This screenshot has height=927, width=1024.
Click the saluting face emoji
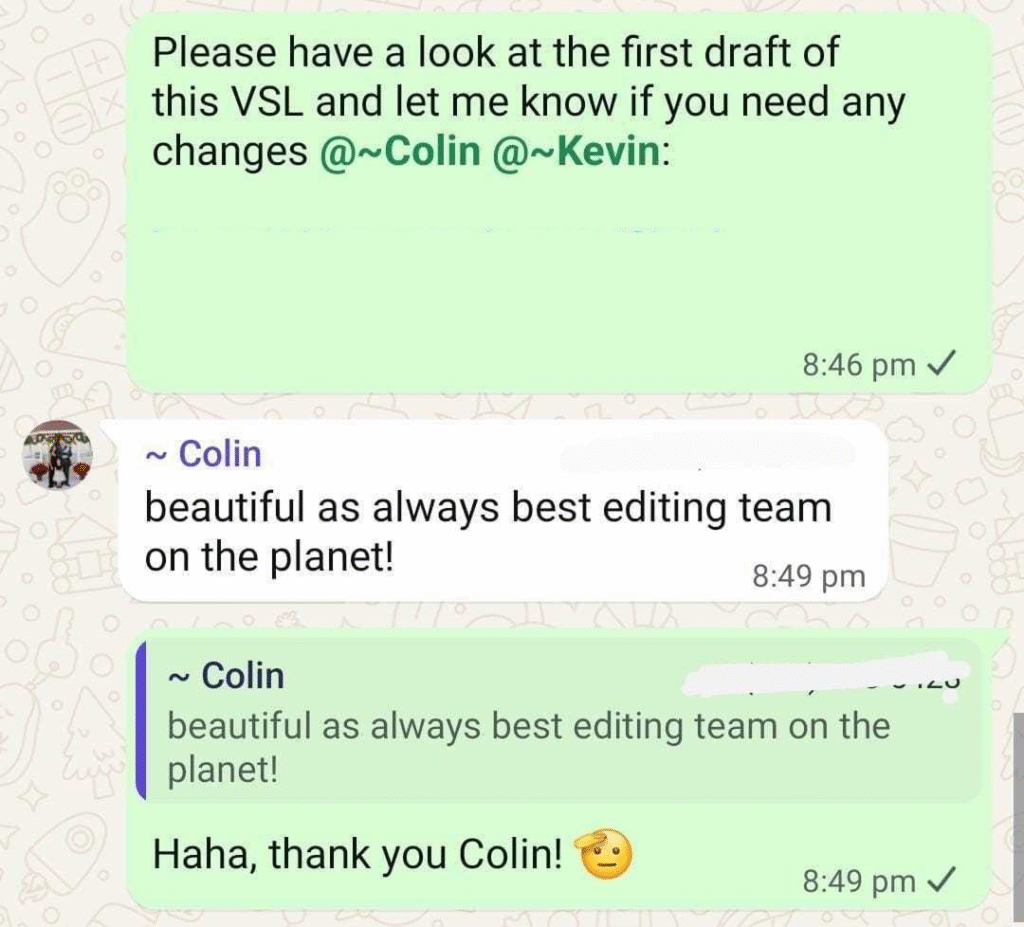(x=603, y=854)
